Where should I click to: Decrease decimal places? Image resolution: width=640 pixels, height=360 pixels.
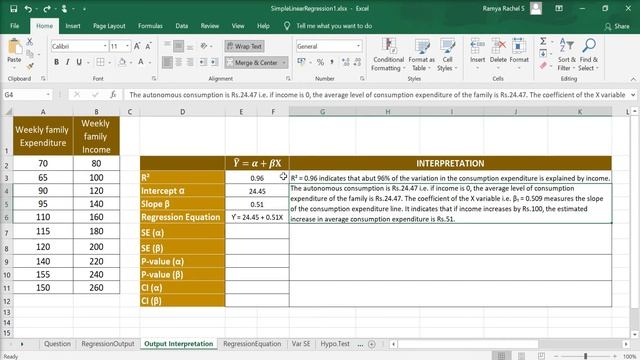358,62
